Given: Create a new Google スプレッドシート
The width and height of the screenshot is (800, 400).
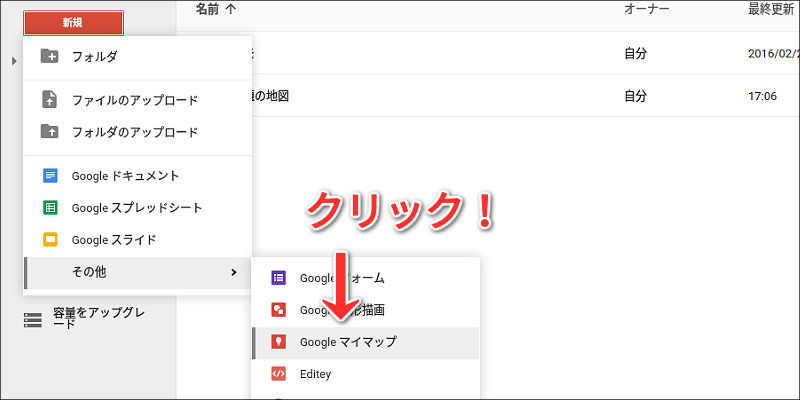Looking at the screenshot, I should coord(137,208).
